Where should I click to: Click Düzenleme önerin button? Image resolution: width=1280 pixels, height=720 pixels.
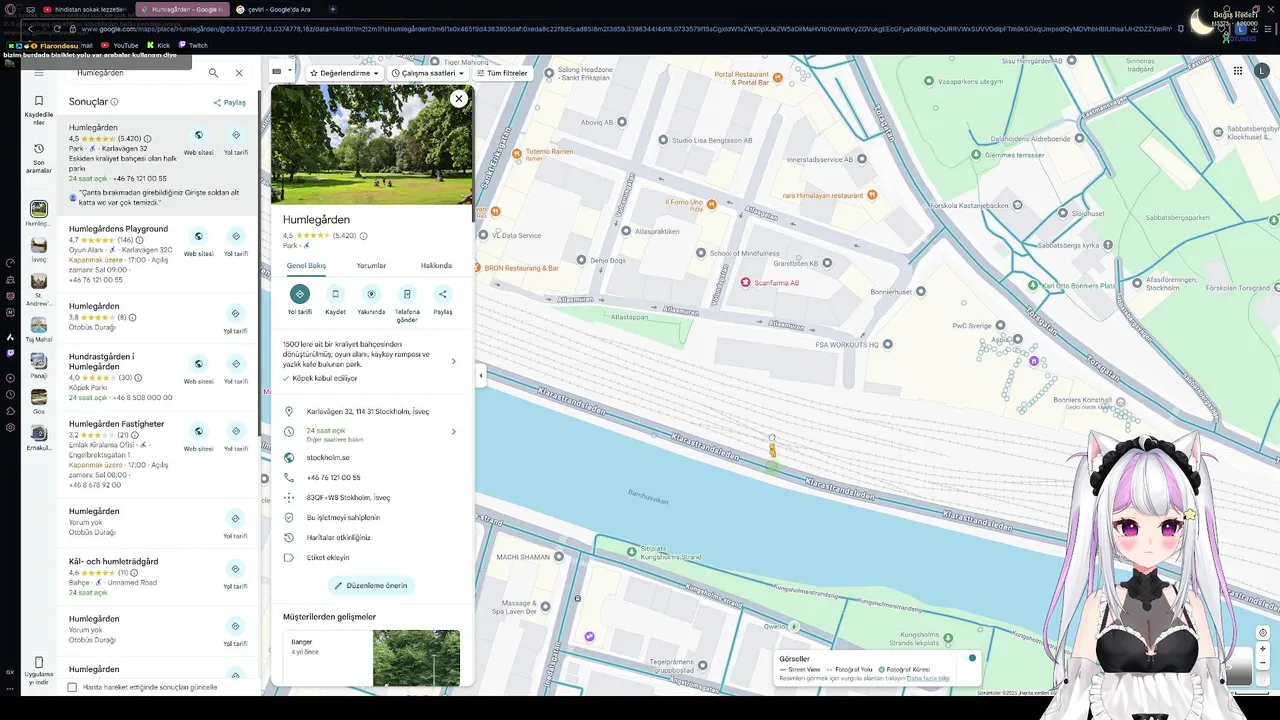[371, 585]
